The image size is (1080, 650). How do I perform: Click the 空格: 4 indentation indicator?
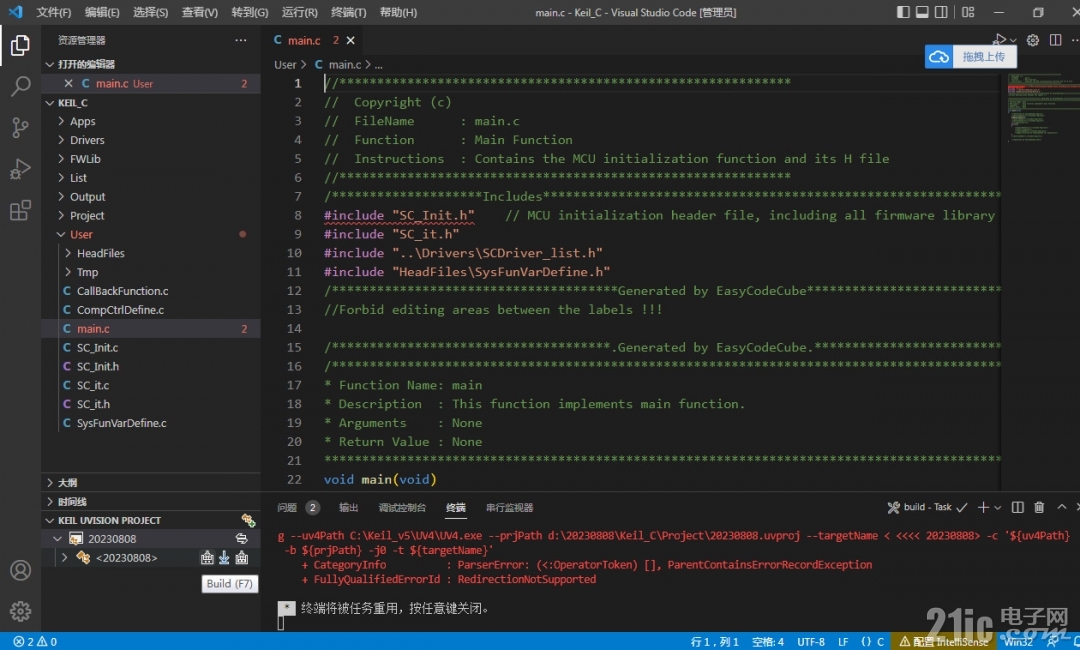point(767,642)
